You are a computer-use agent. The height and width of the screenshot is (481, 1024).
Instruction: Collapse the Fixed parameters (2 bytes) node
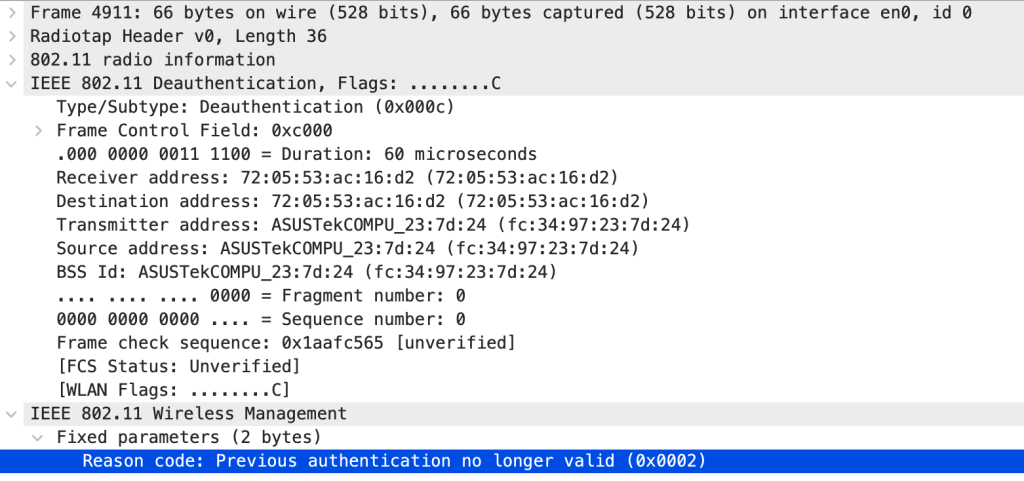pos(38,437)
